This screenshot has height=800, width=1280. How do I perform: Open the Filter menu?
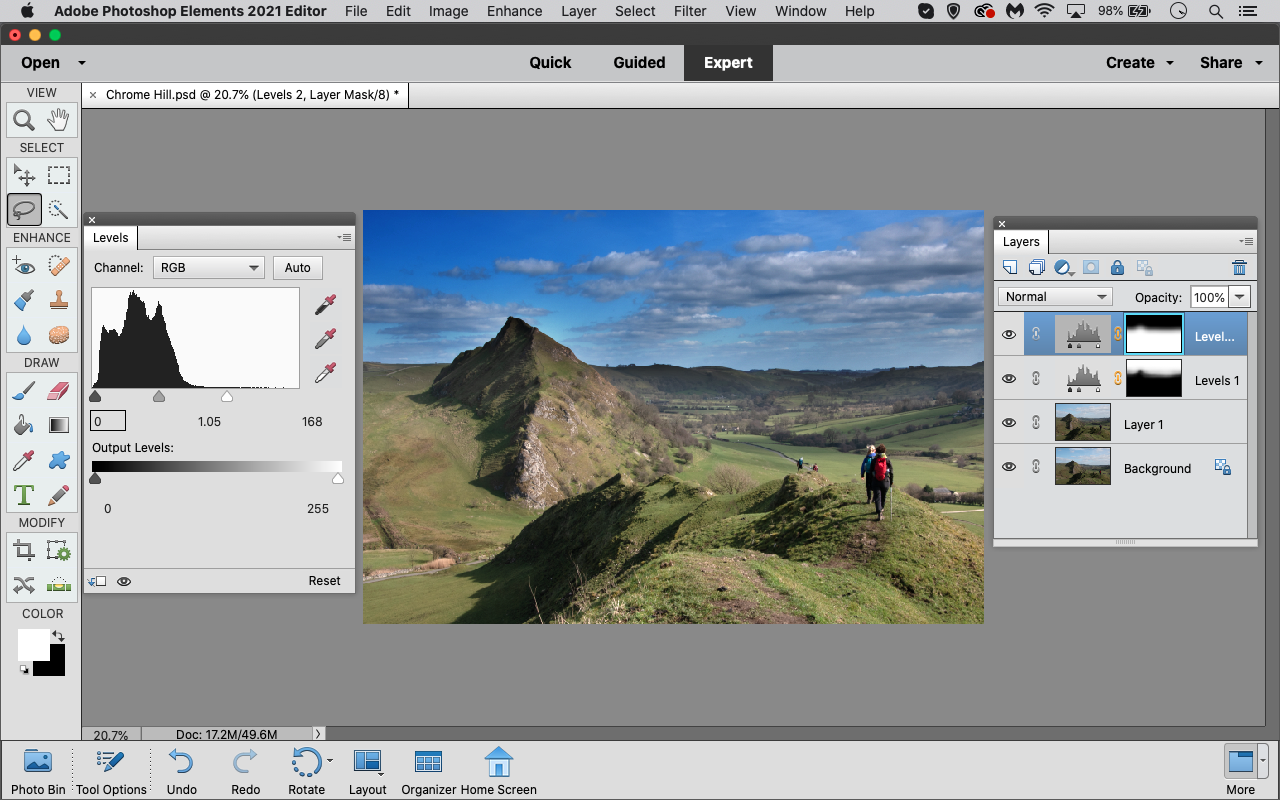coord(690,11)
